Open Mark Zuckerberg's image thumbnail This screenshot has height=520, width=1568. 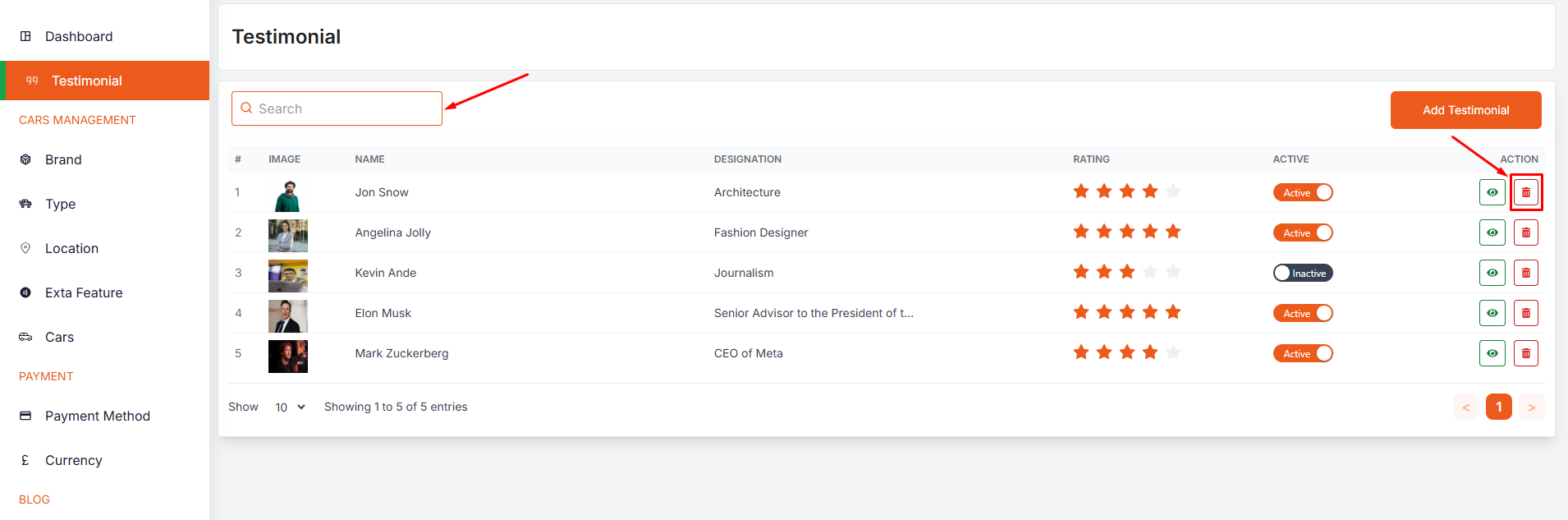[287, 357]
